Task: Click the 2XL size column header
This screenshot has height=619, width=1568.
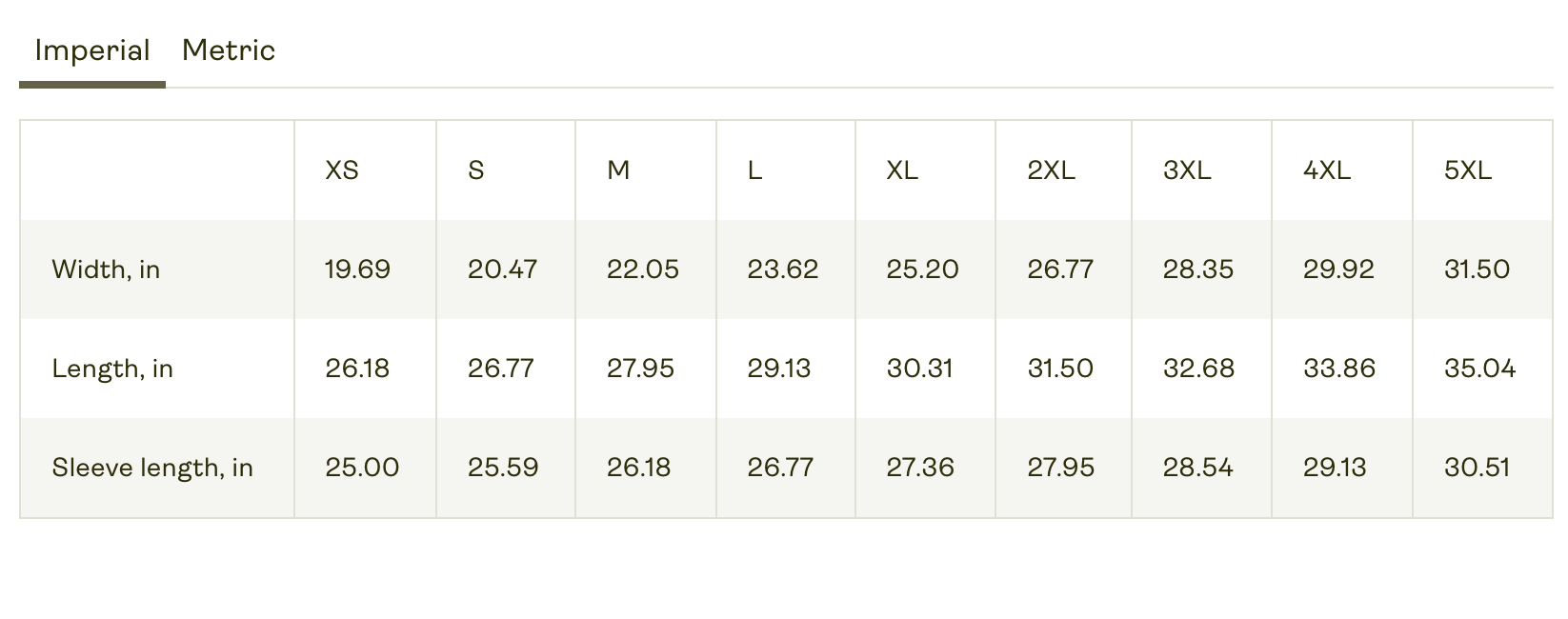Action: pyautogui.click(x=1051, y=170)
